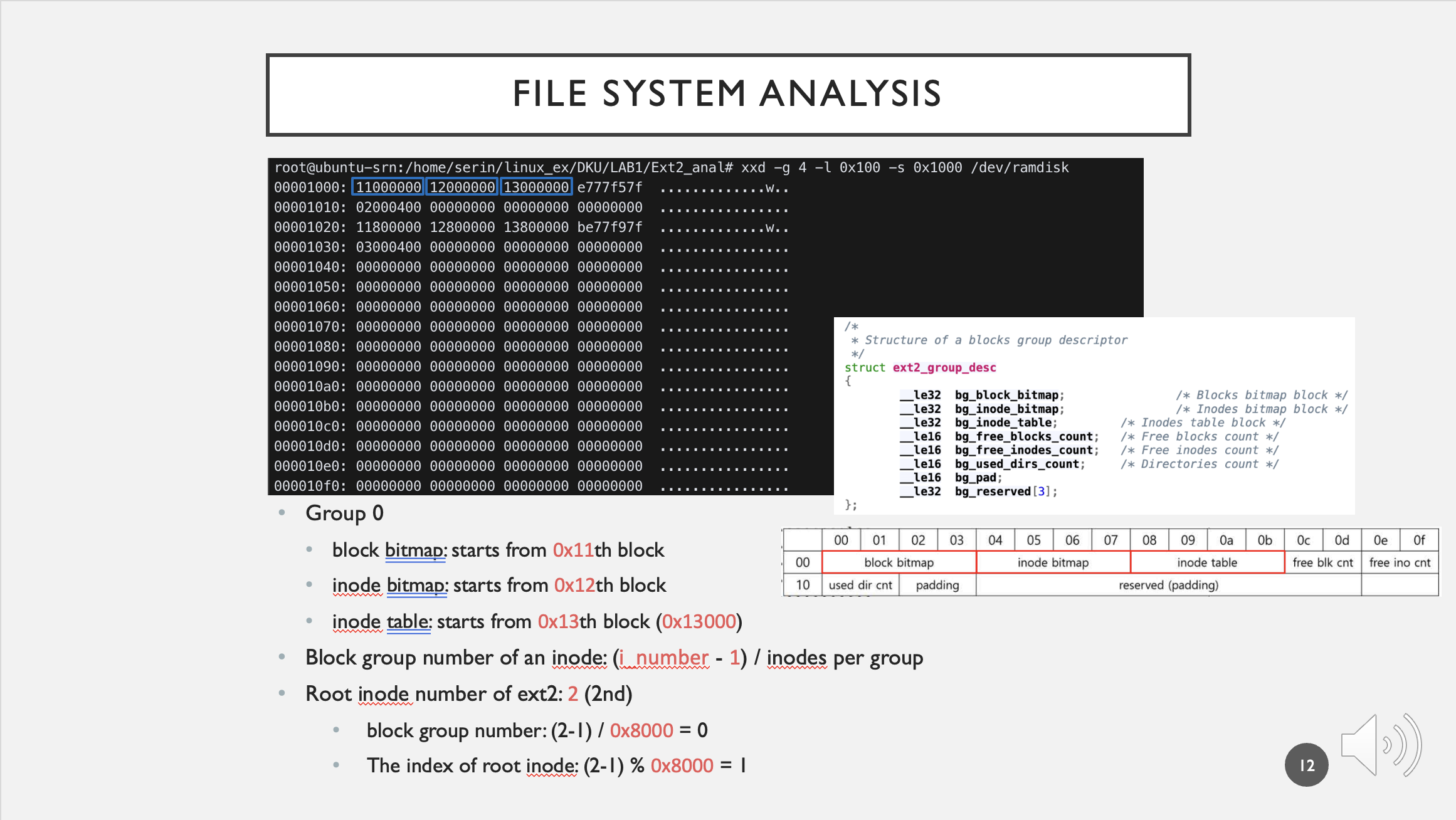
Task: Click highlighted hex value 11000000
Action: point(388,187)
